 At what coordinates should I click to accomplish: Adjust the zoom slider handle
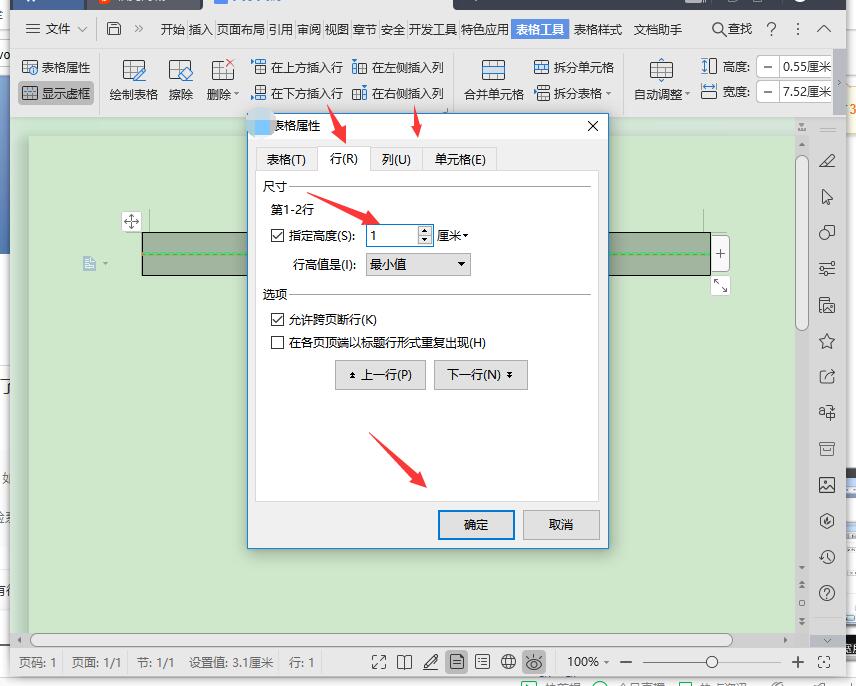pos(711,662)
